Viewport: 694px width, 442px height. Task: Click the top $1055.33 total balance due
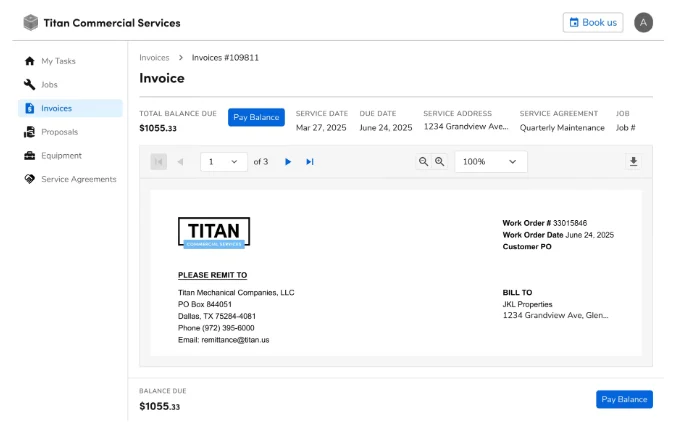pyautogui.click(x=158, y=128)
